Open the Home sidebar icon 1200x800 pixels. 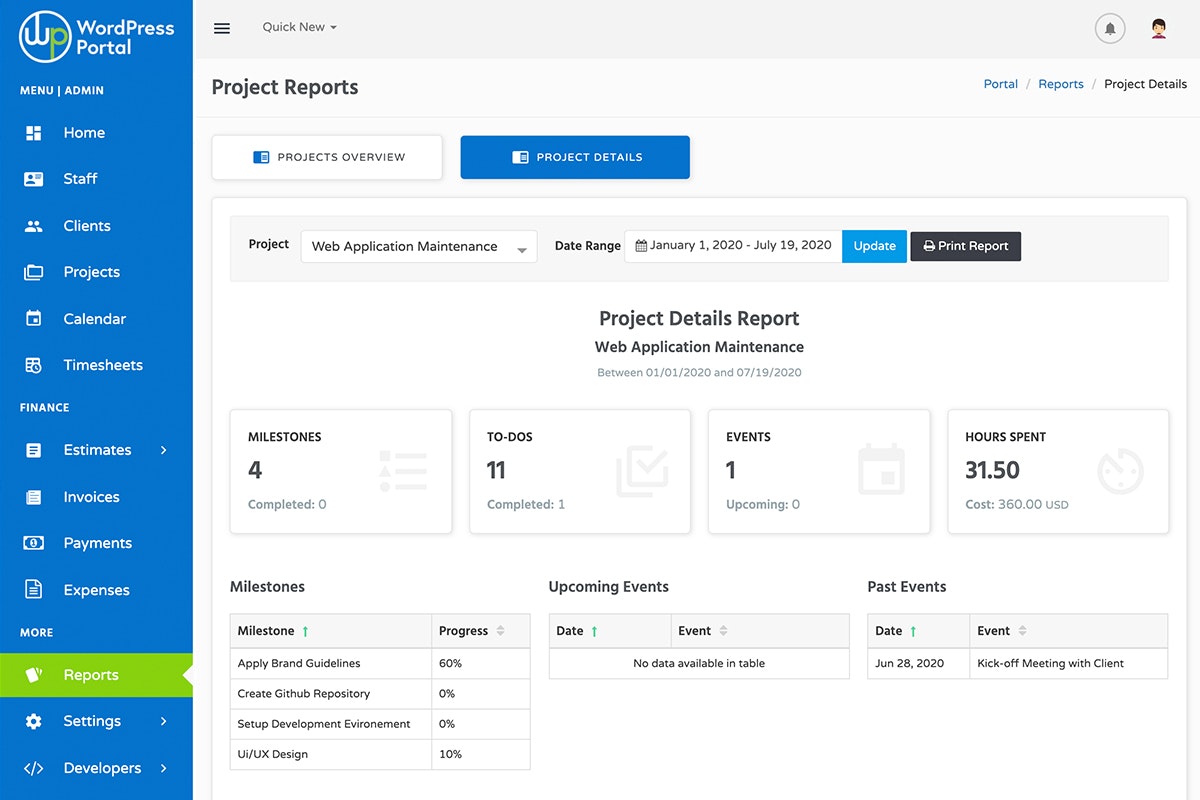tap(34, 132)
